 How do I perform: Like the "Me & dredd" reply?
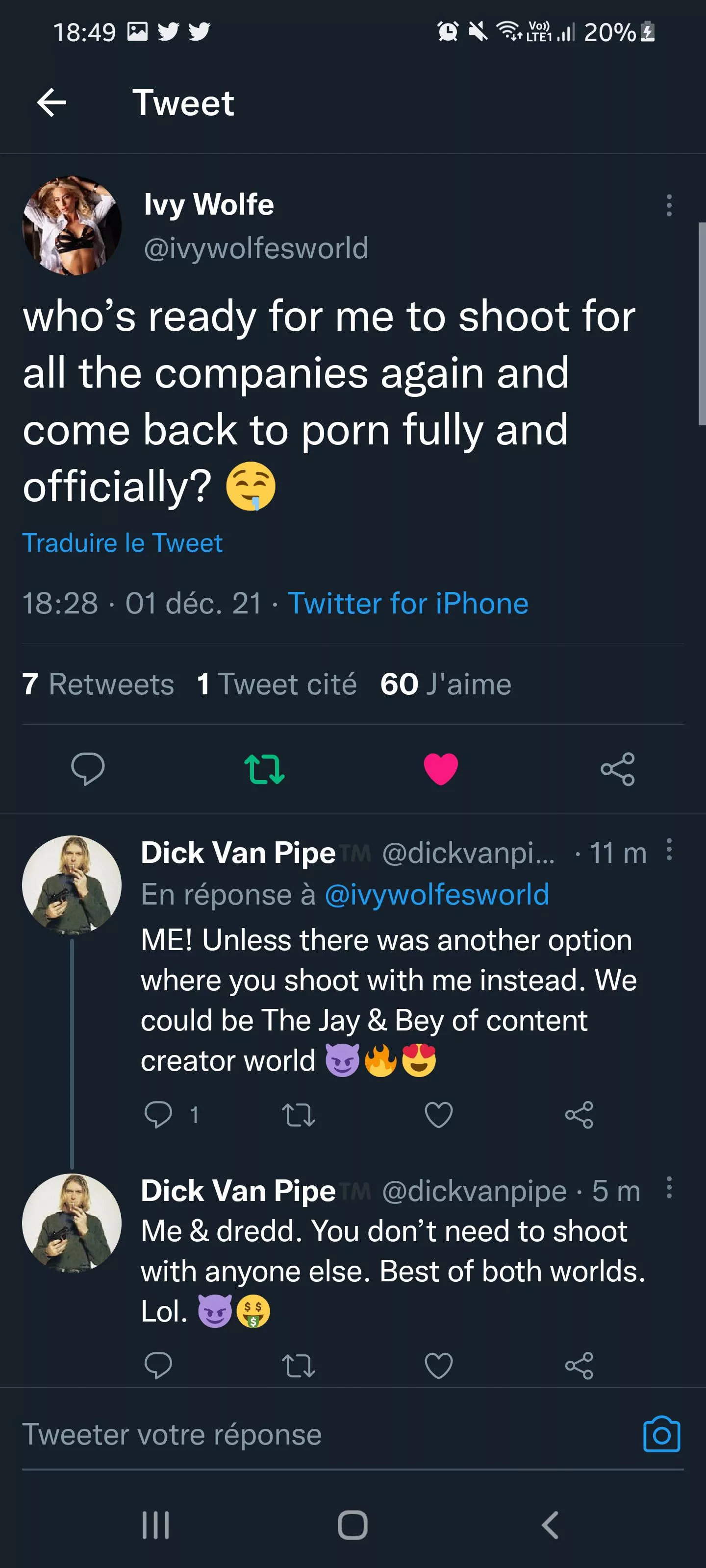[439, 1366]
